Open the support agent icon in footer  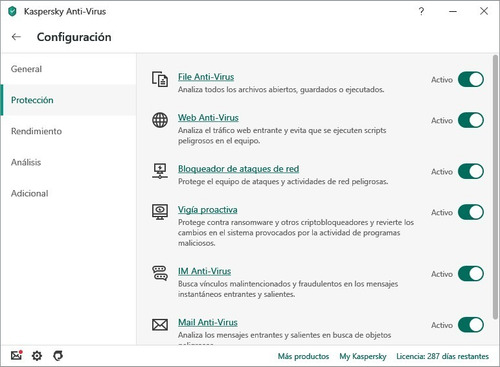coord(58,356)
